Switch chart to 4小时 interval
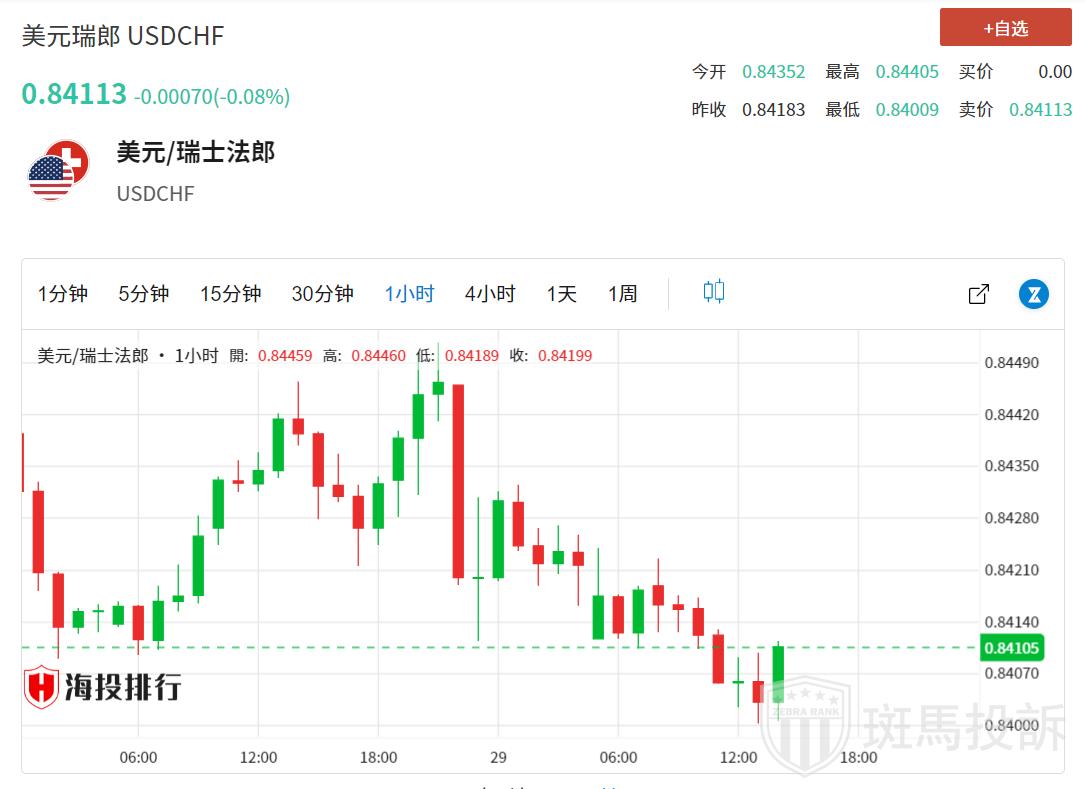The width and height of the screenshot is (1085, 789). click(x=490, y=294)
